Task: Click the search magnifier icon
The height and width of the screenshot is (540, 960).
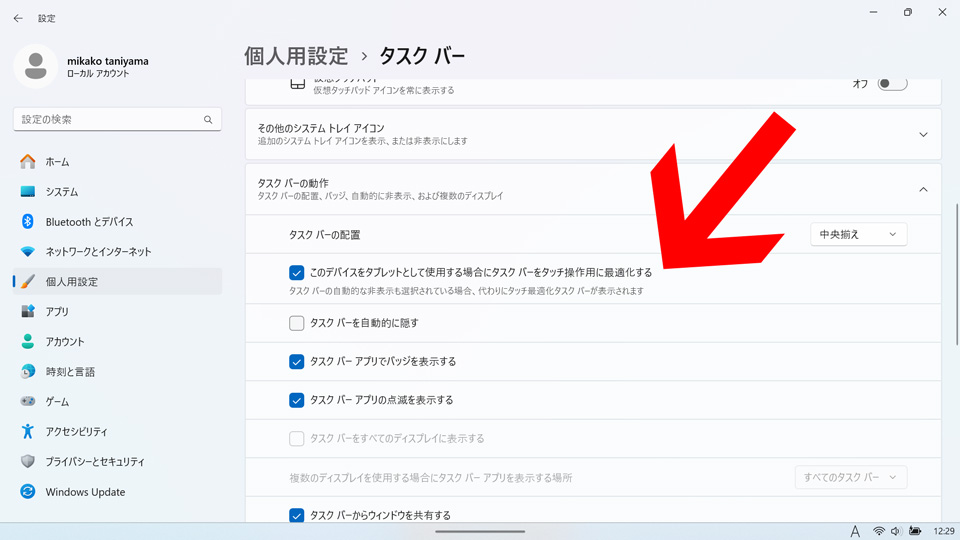Action: [x=208, y=119]
